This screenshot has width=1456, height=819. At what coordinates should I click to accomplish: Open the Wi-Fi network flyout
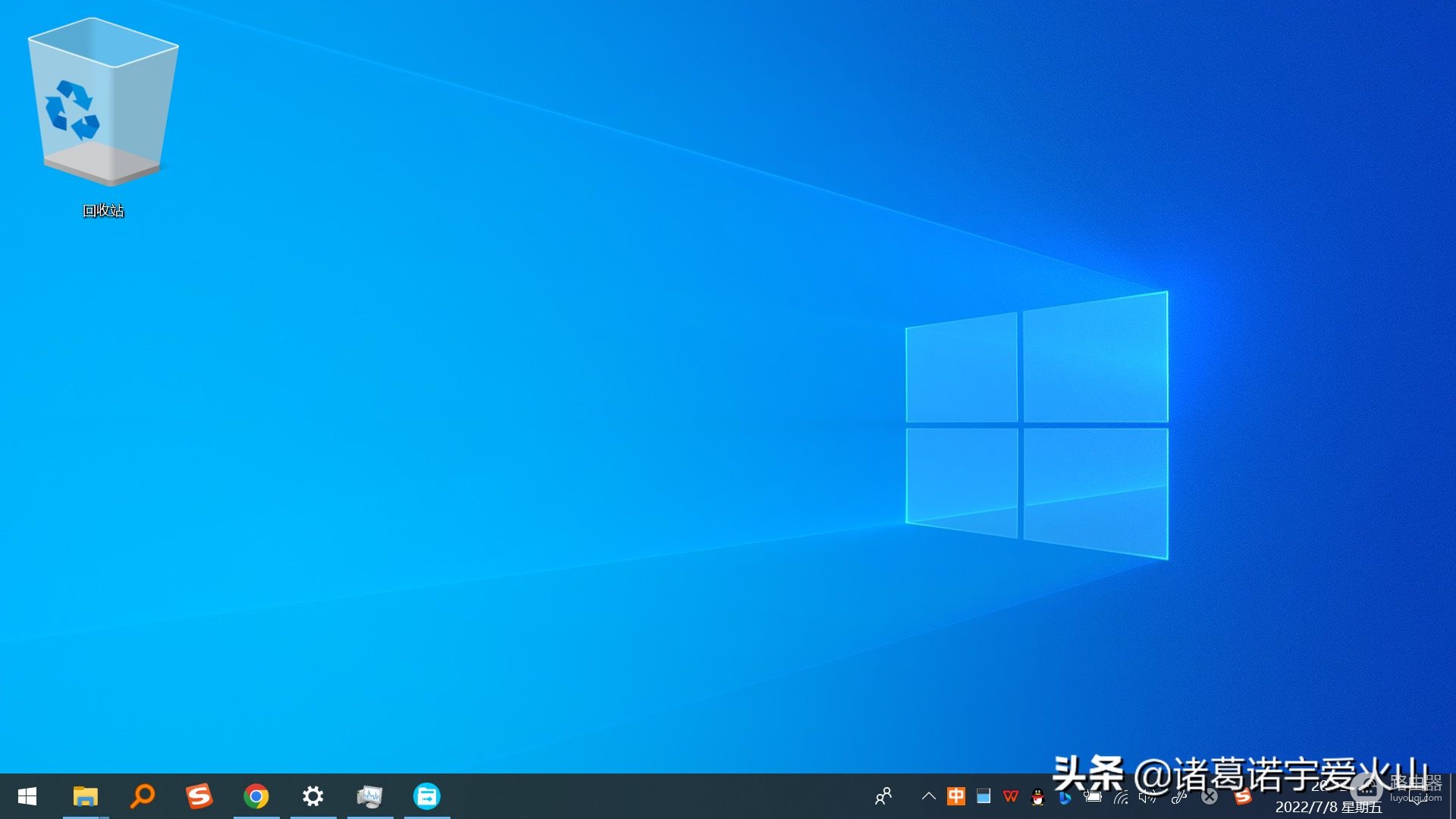(1121, 797)
